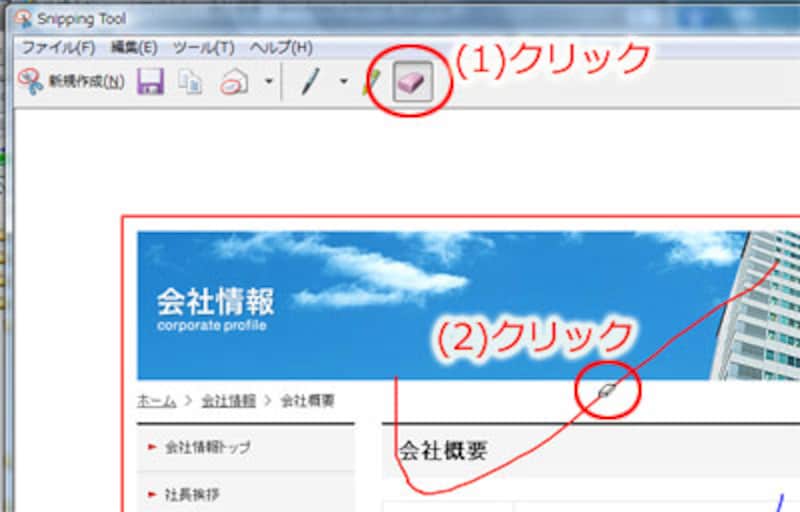Open the ツール(T) menu

click(x=204, y=48)
